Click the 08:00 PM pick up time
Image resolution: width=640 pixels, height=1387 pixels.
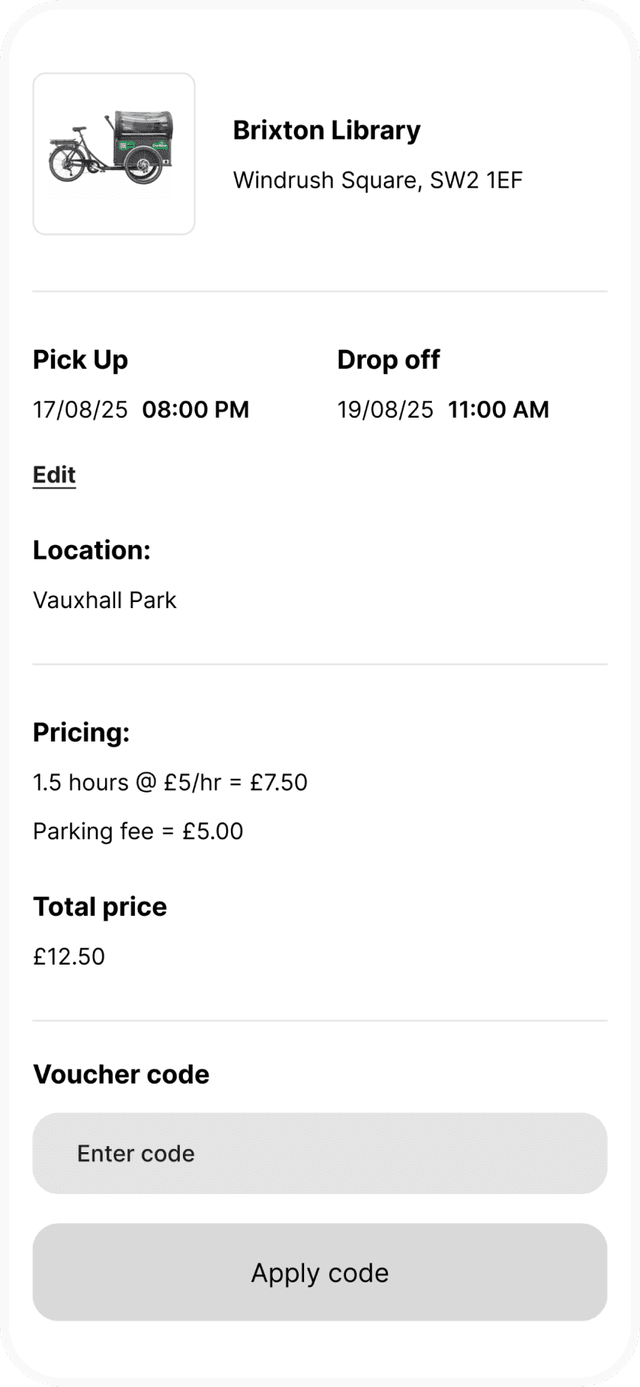(x=196, y=409)
